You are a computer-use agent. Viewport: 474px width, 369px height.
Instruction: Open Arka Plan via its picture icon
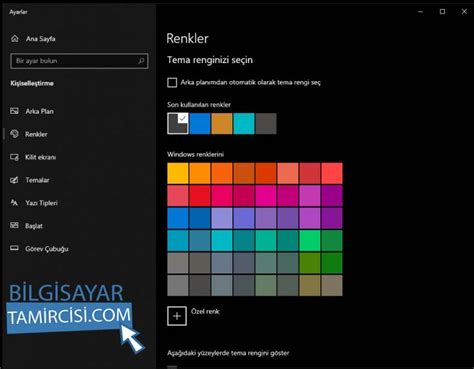14,111
